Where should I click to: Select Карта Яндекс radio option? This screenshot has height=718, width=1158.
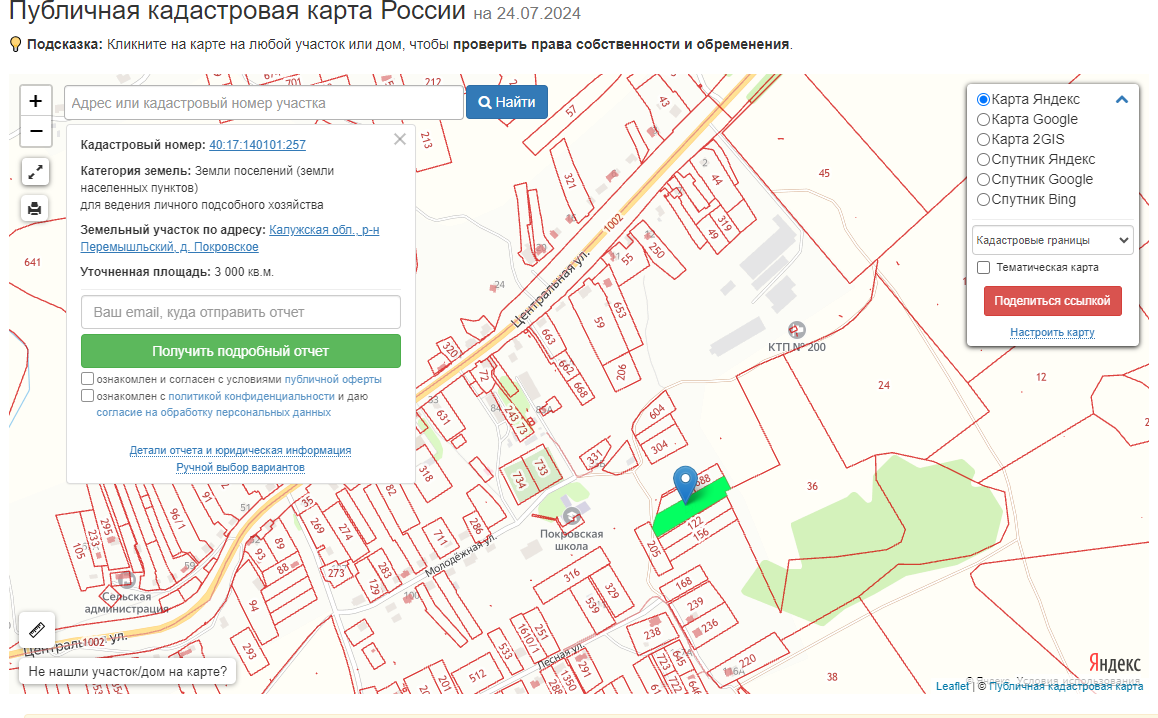983,100
